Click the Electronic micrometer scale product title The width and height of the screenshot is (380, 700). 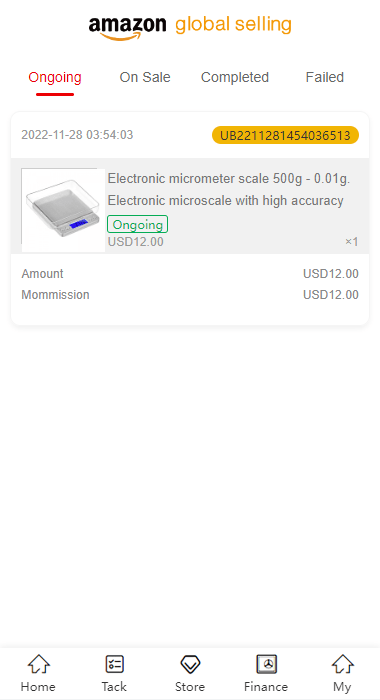tap(229, 190)
